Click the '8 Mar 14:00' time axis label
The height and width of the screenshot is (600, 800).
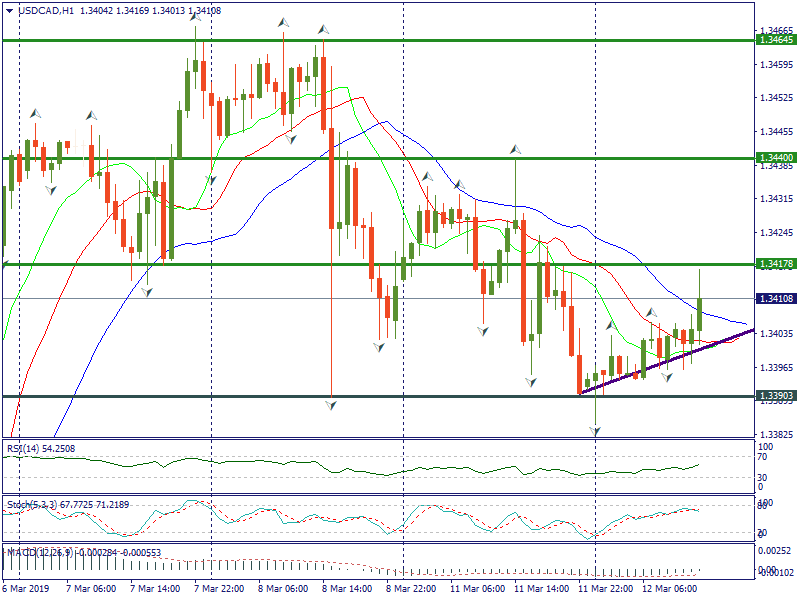[348, 589]
